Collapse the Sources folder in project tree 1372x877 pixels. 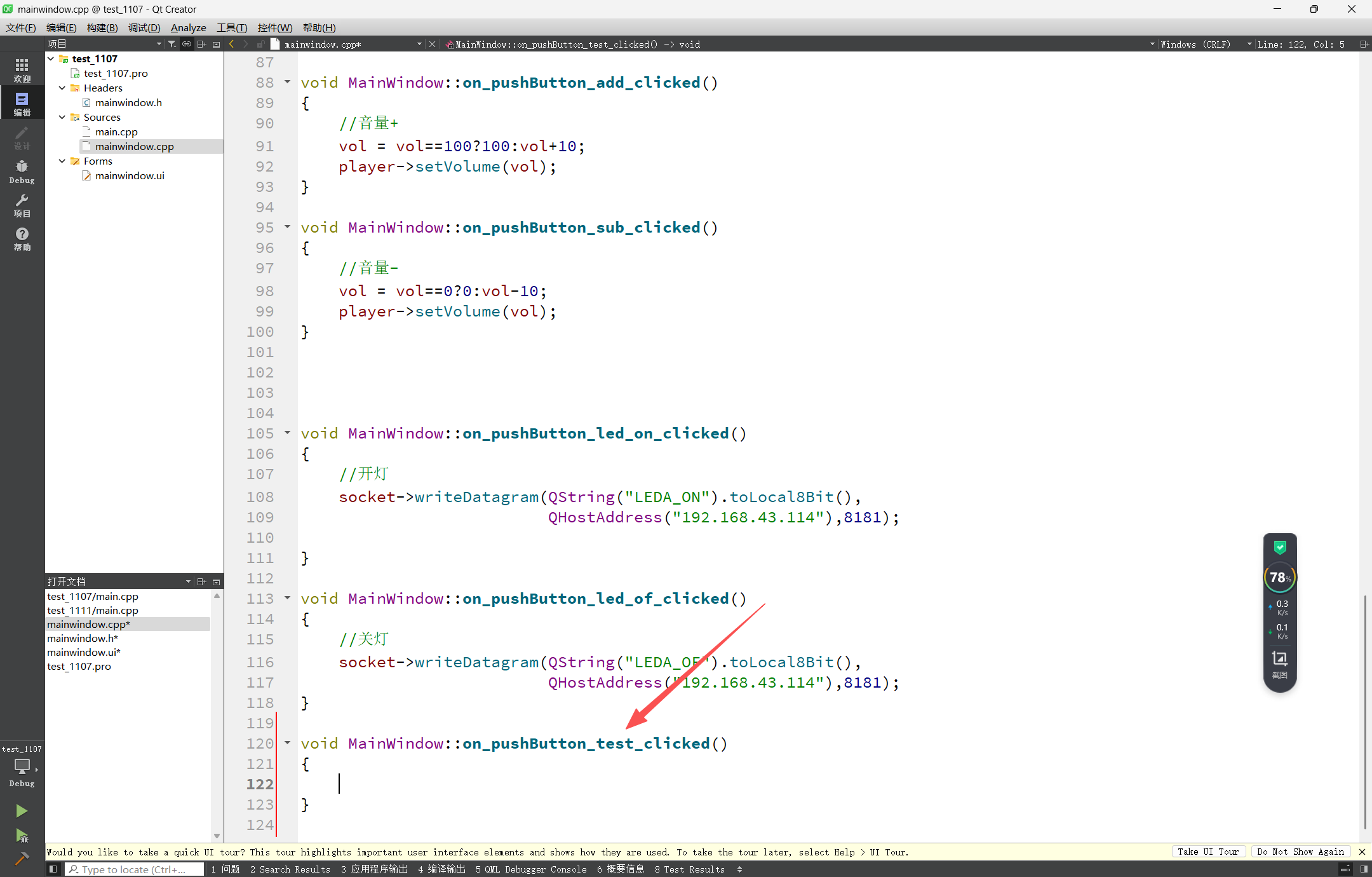tap(62, 117)
